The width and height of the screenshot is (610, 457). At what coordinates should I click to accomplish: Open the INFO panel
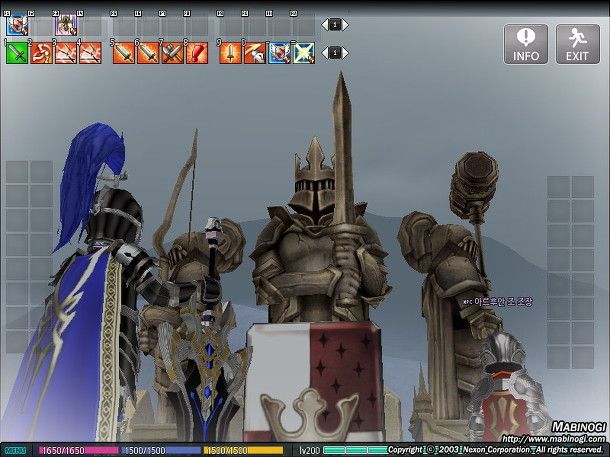(x=526, y=44)
